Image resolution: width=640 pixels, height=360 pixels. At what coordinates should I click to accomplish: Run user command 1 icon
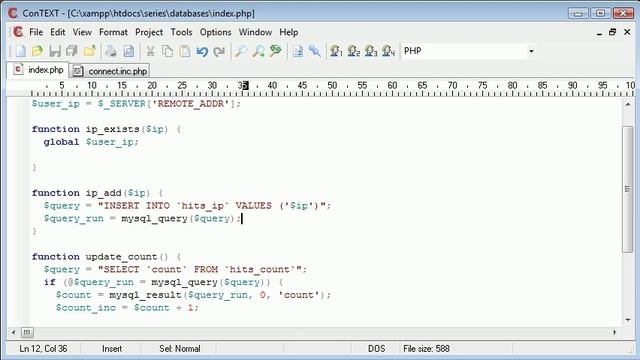point(336,51)
